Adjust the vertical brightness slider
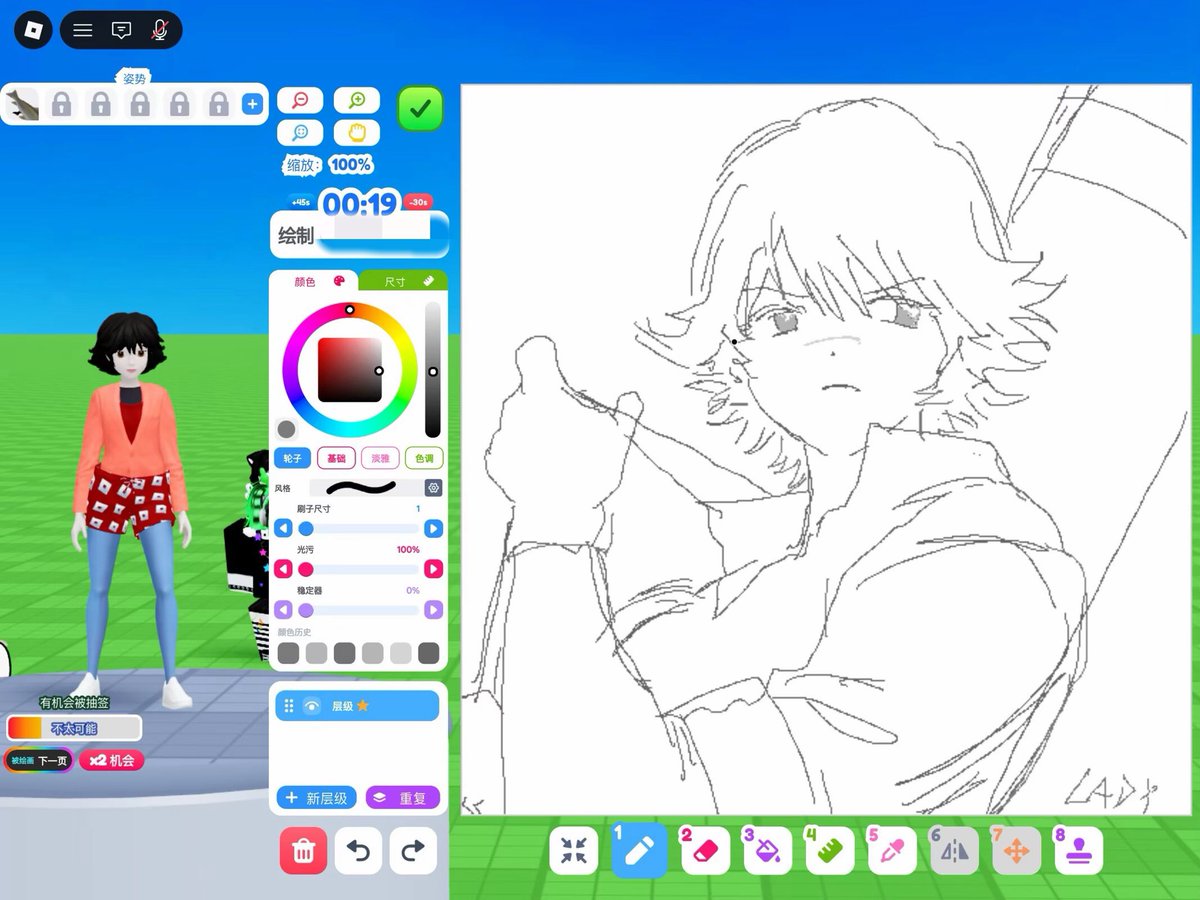 [x=432, y=370]
